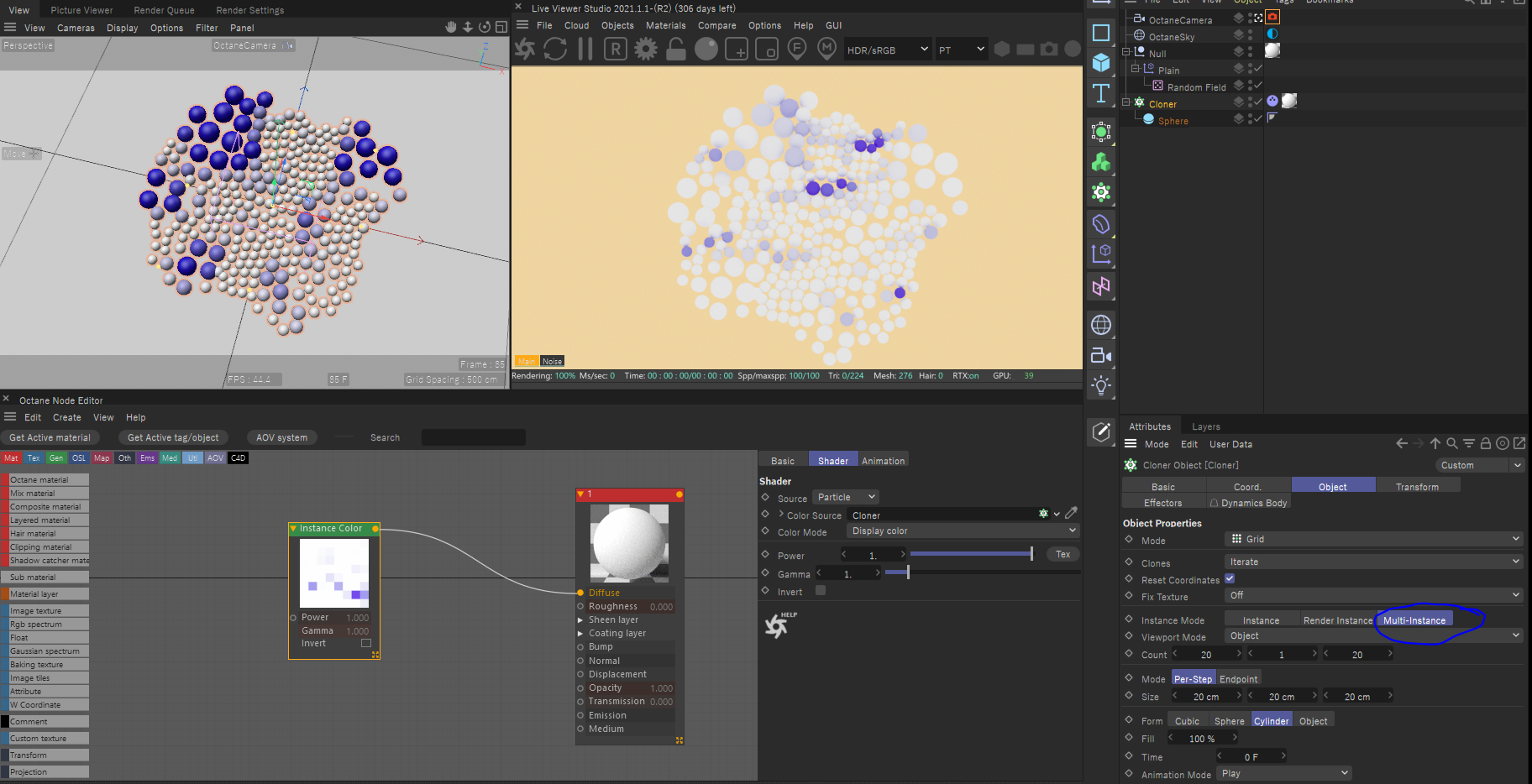Screen dimensions: 1532x784
Task: Switch to the Effectors tab
Action: [1162, 503]
